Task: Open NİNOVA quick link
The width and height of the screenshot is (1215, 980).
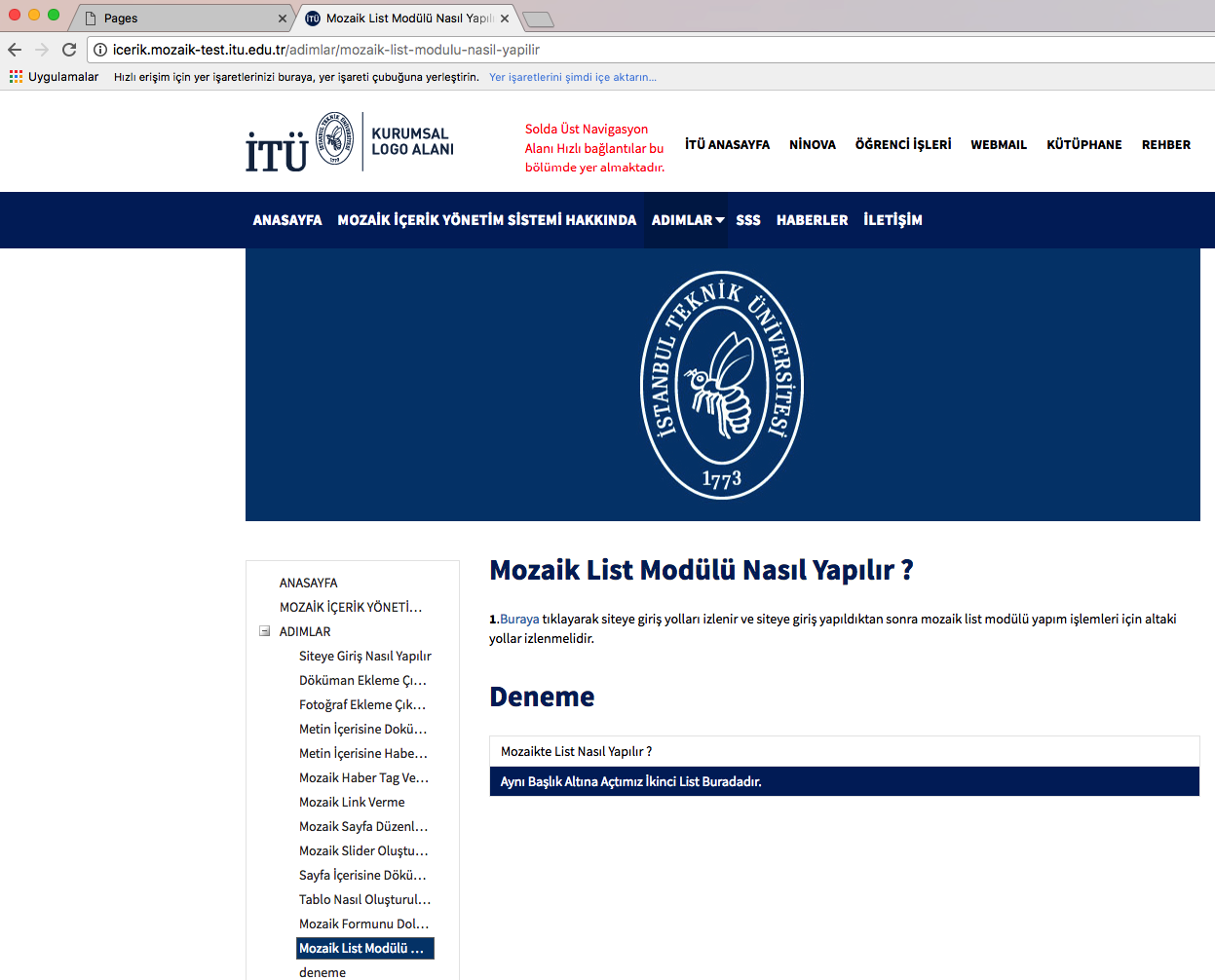Action: click(x=813, y=144)
